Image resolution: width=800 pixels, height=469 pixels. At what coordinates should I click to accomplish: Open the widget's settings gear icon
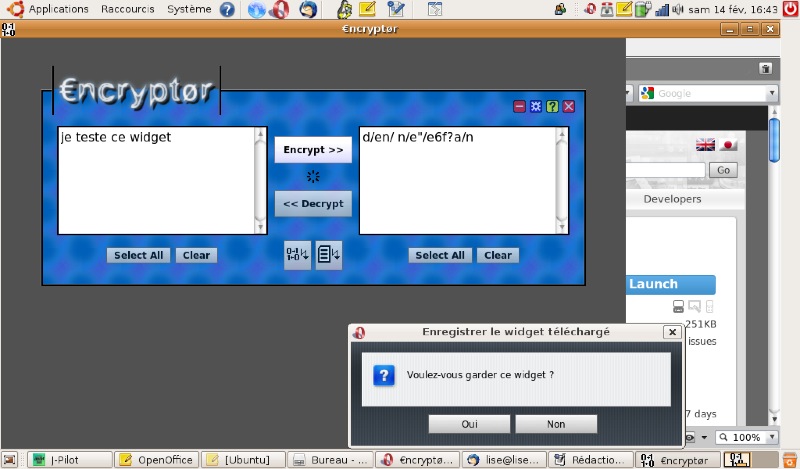[536, 106]
